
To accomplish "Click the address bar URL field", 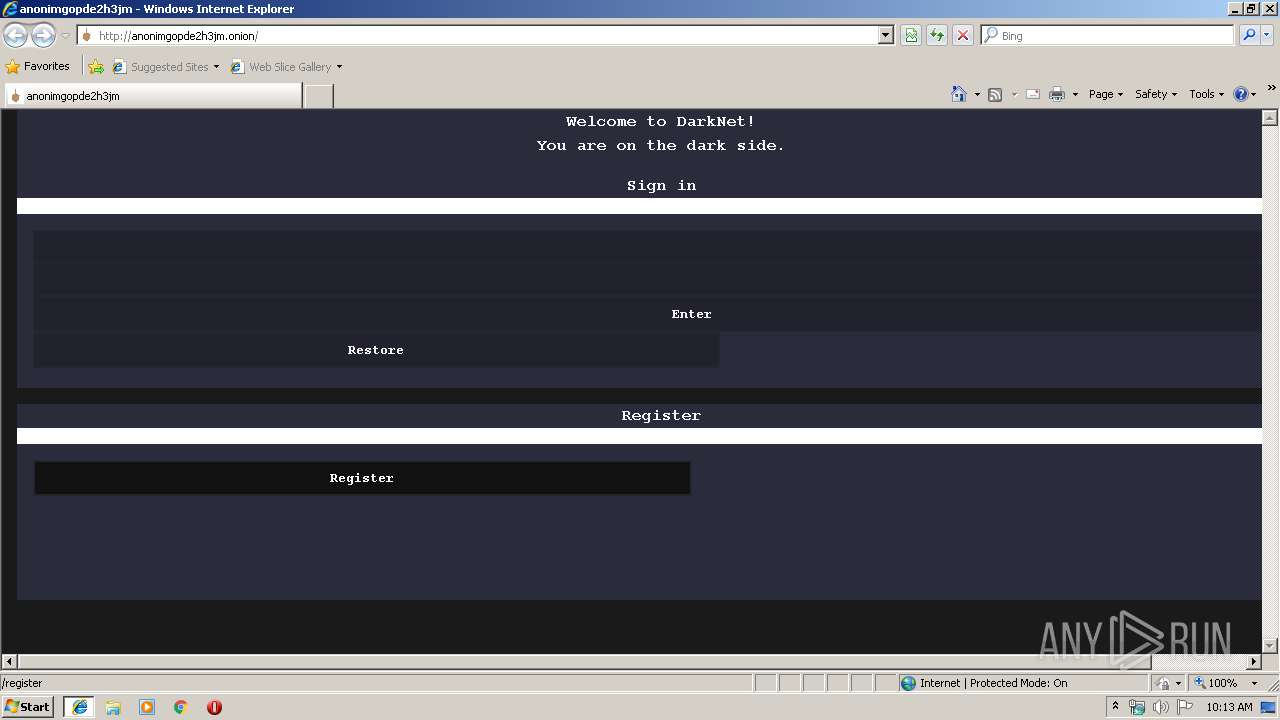I will click(x=477, y=36).
